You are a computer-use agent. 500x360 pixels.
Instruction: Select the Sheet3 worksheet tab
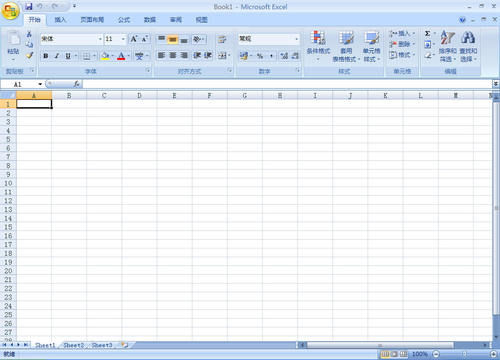click(x=102, y=345)
